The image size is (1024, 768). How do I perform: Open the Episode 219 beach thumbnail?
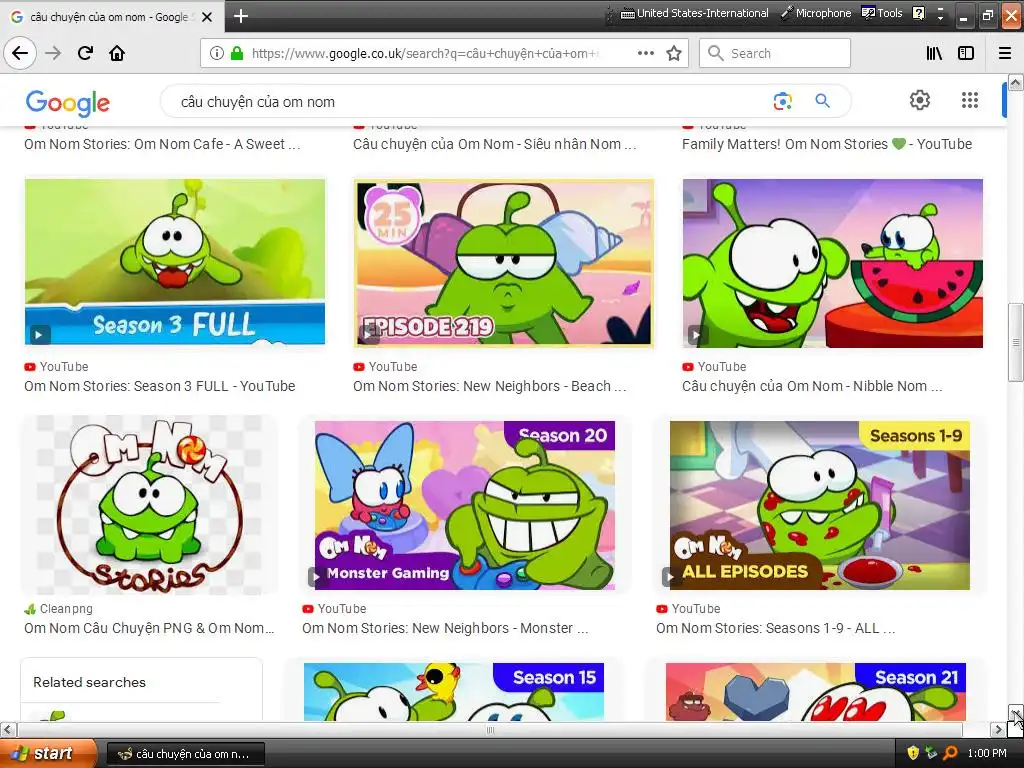(504, 262)
